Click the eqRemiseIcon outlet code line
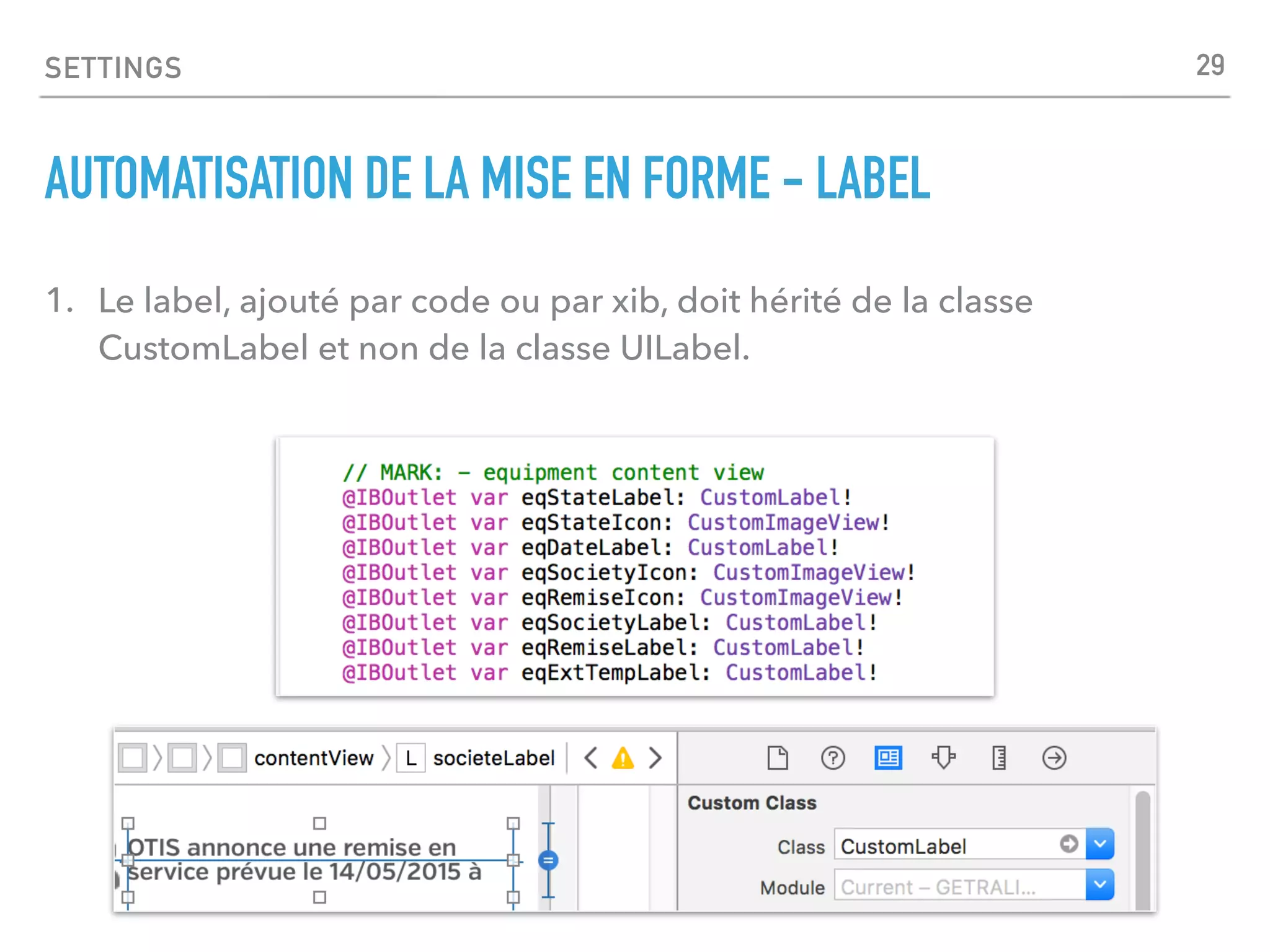This screenshot has height=952, width=1270. (623, 597)
